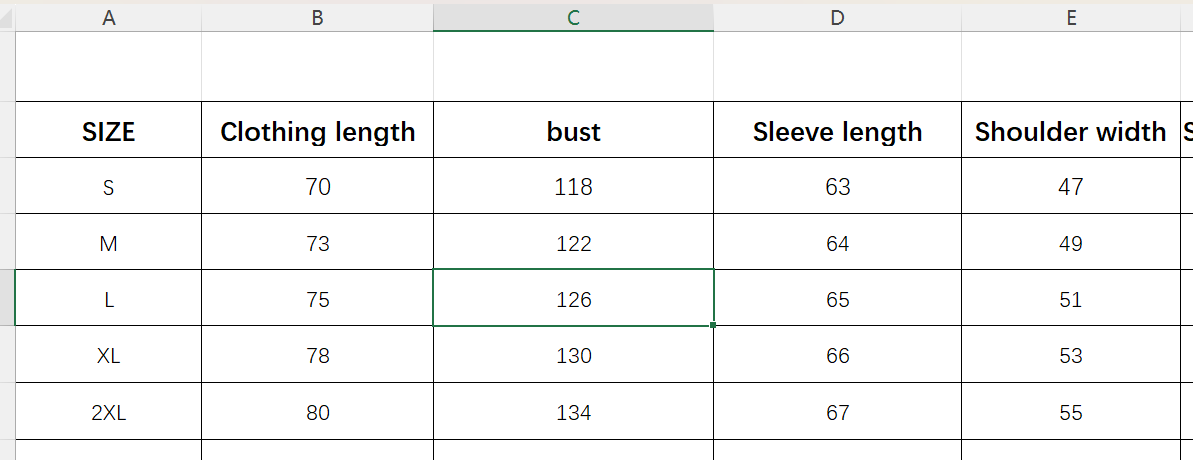
Task: Click the XL size cell
Action: 108,356
